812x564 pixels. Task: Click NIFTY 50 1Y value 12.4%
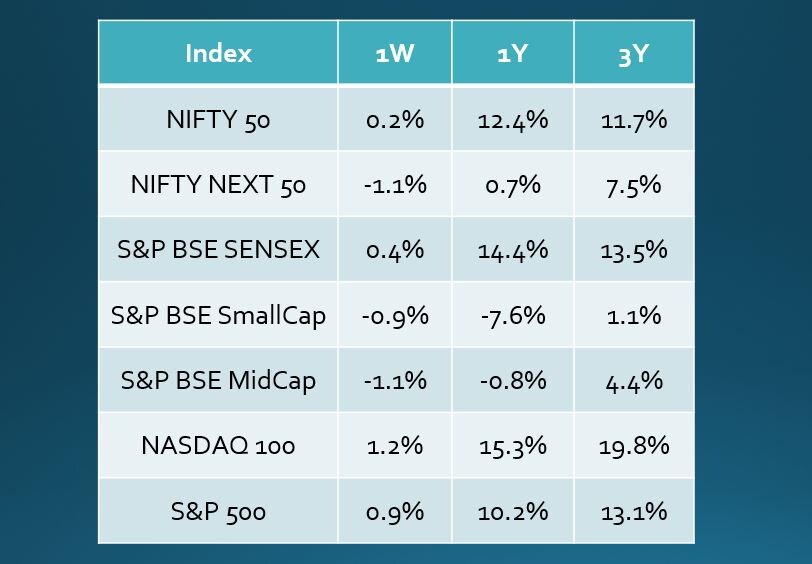(x=513, y=120)
